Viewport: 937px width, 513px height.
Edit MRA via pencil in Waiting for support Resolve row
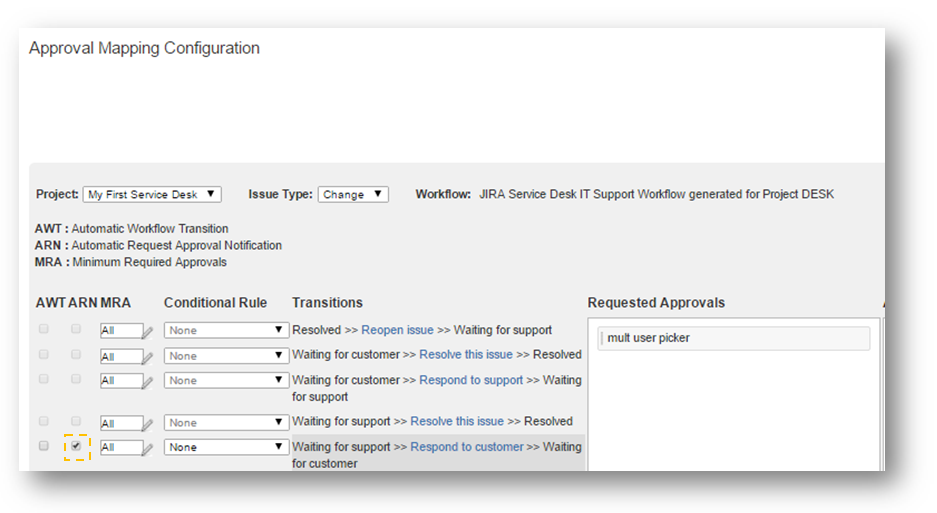coord(148,424)
